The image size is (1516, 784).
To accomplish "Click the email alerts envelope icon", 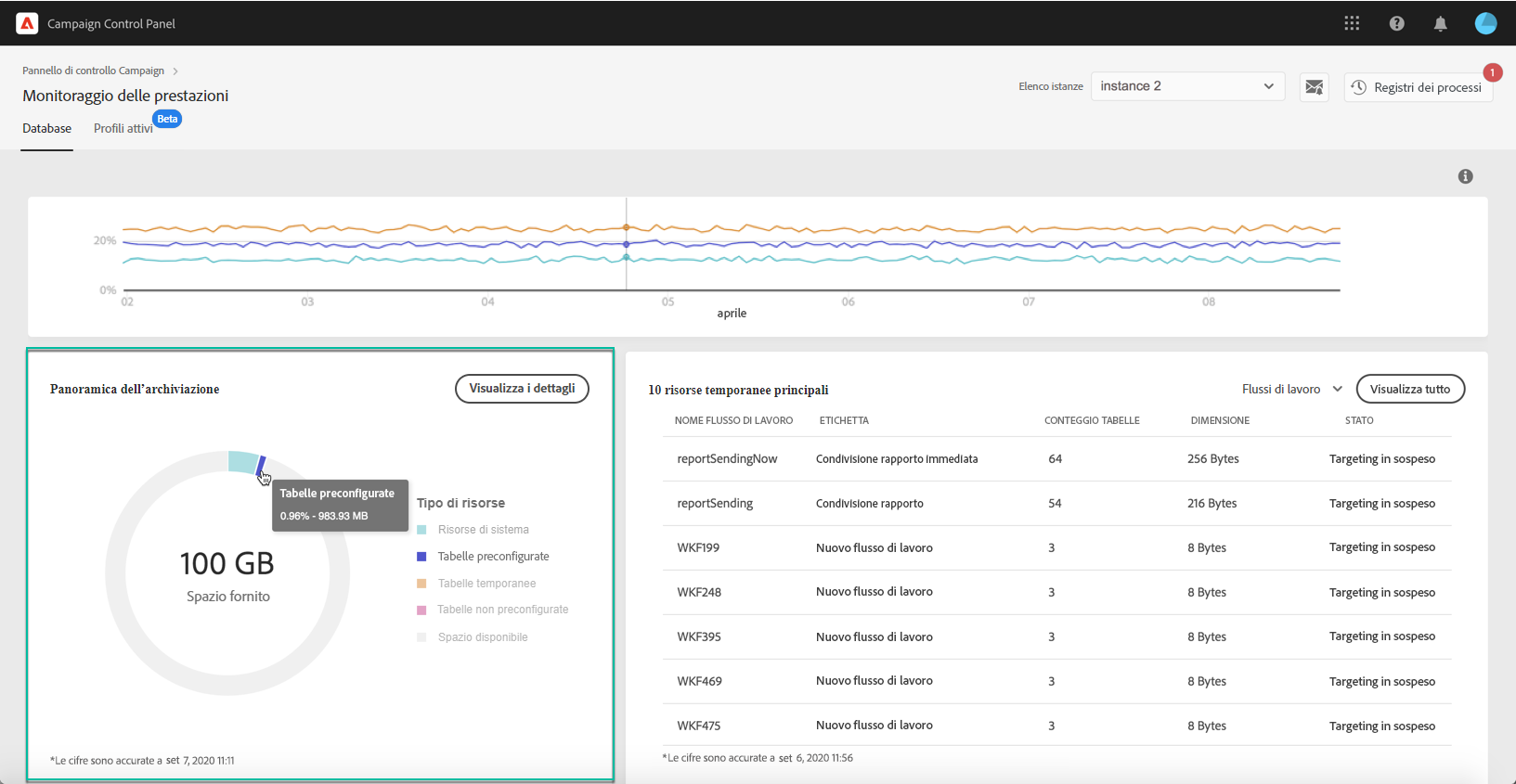I will (x=1314, y=87).
